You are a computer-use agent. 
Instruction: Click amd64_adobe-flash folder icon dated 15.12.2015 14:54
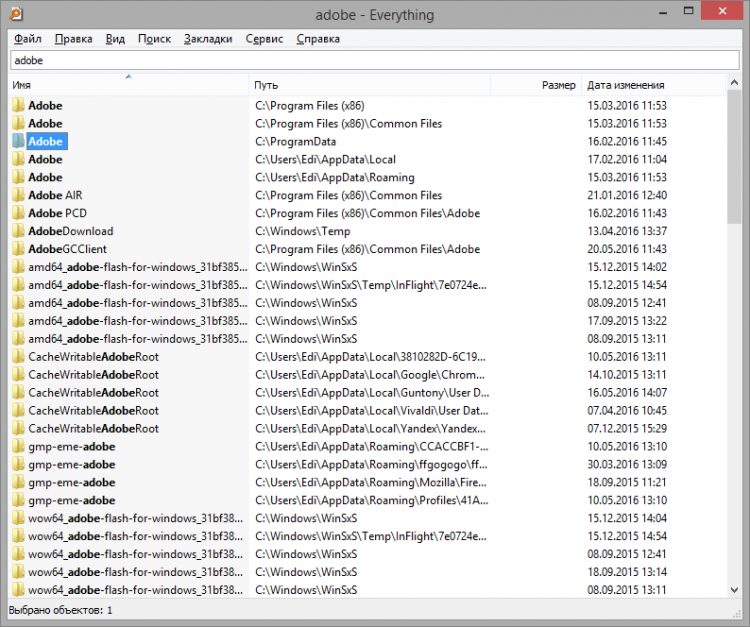pos(18,285)
